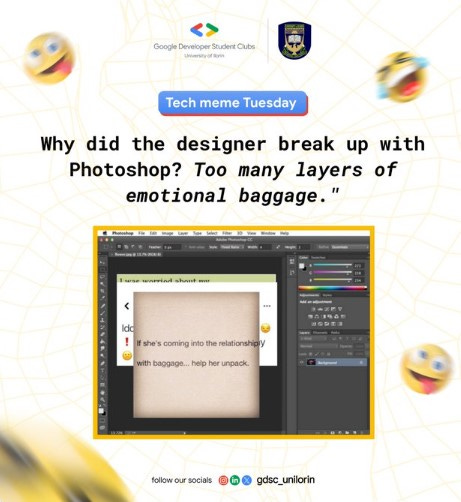This screenshot has height=502, width=461.
Task: Click the Instagram social icon
Action: (x=223, y=480)
